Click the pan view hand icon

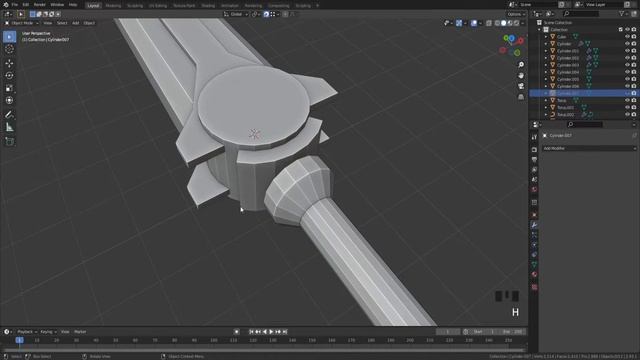(521, 76)
